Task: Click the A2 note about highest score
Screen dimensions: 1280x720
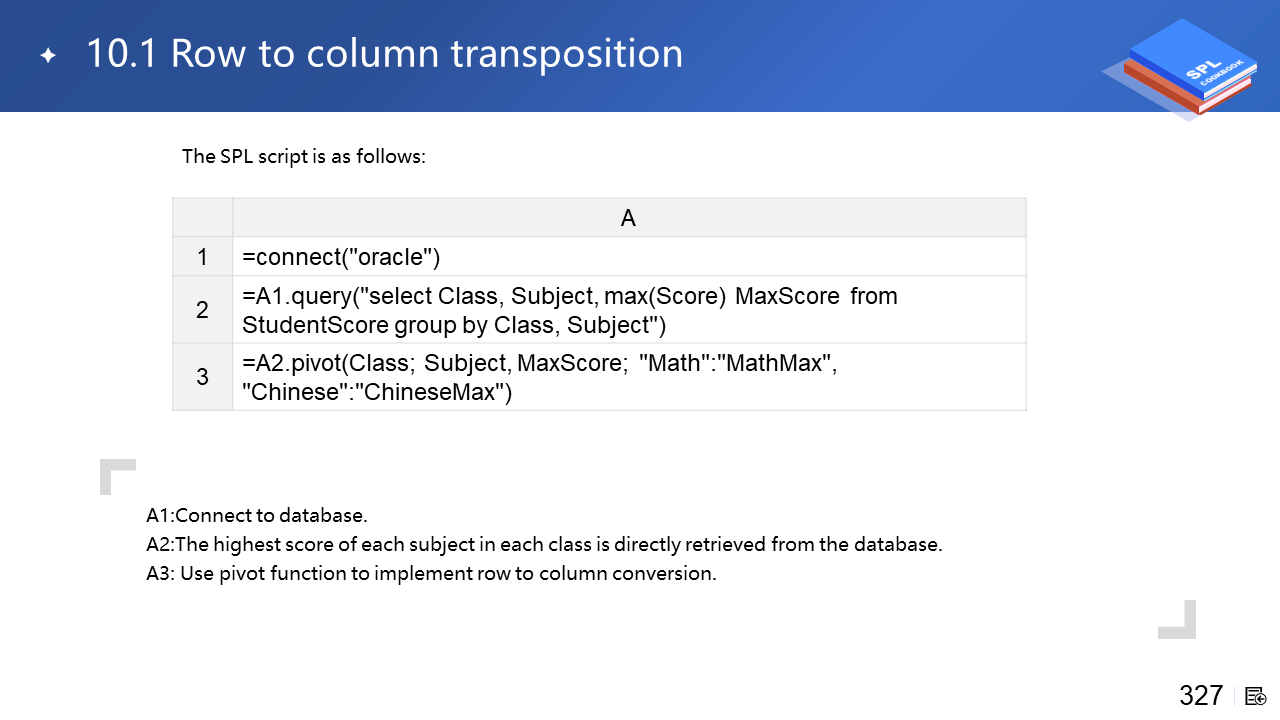Action: point(544,545)
